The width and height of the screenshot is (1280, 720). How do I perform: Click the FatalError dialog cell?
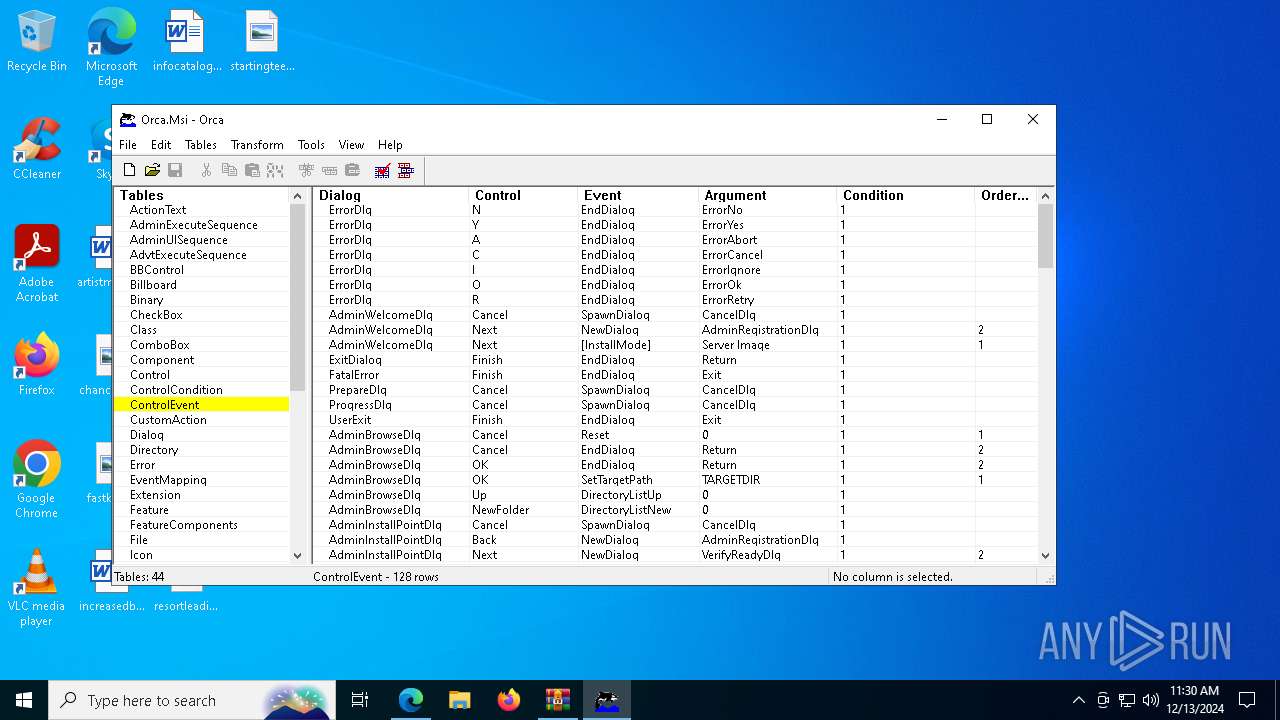coord(355,375)
